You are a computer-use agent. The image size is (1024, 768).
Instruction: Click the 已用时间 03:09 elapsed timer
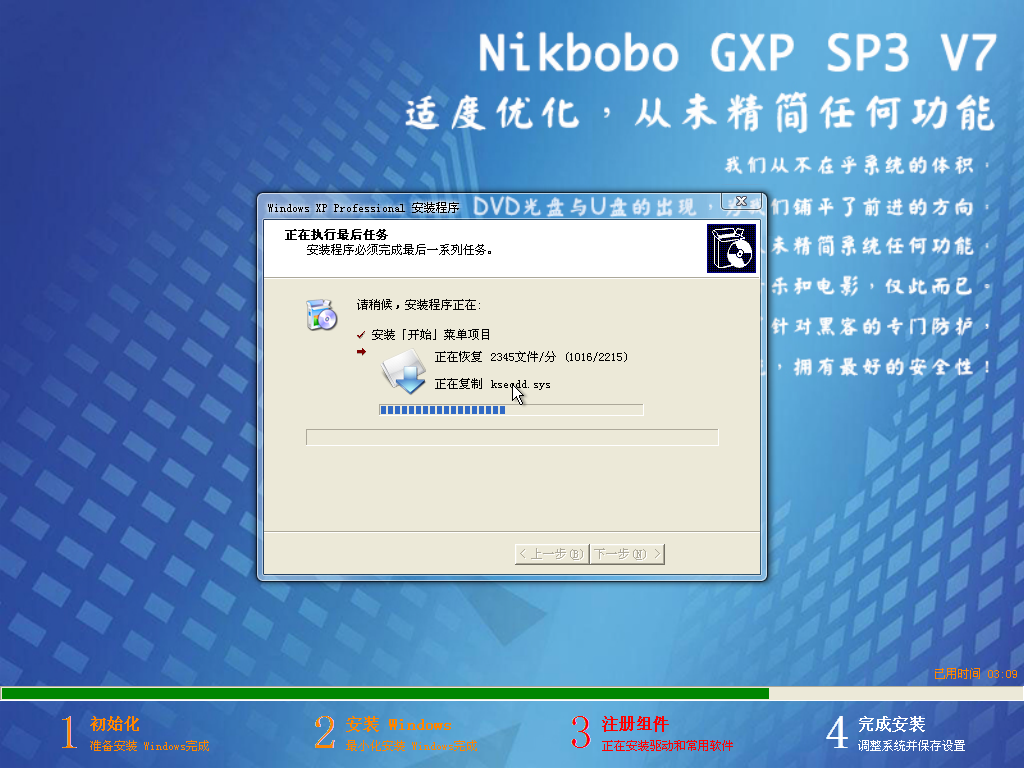pos(976,674)
